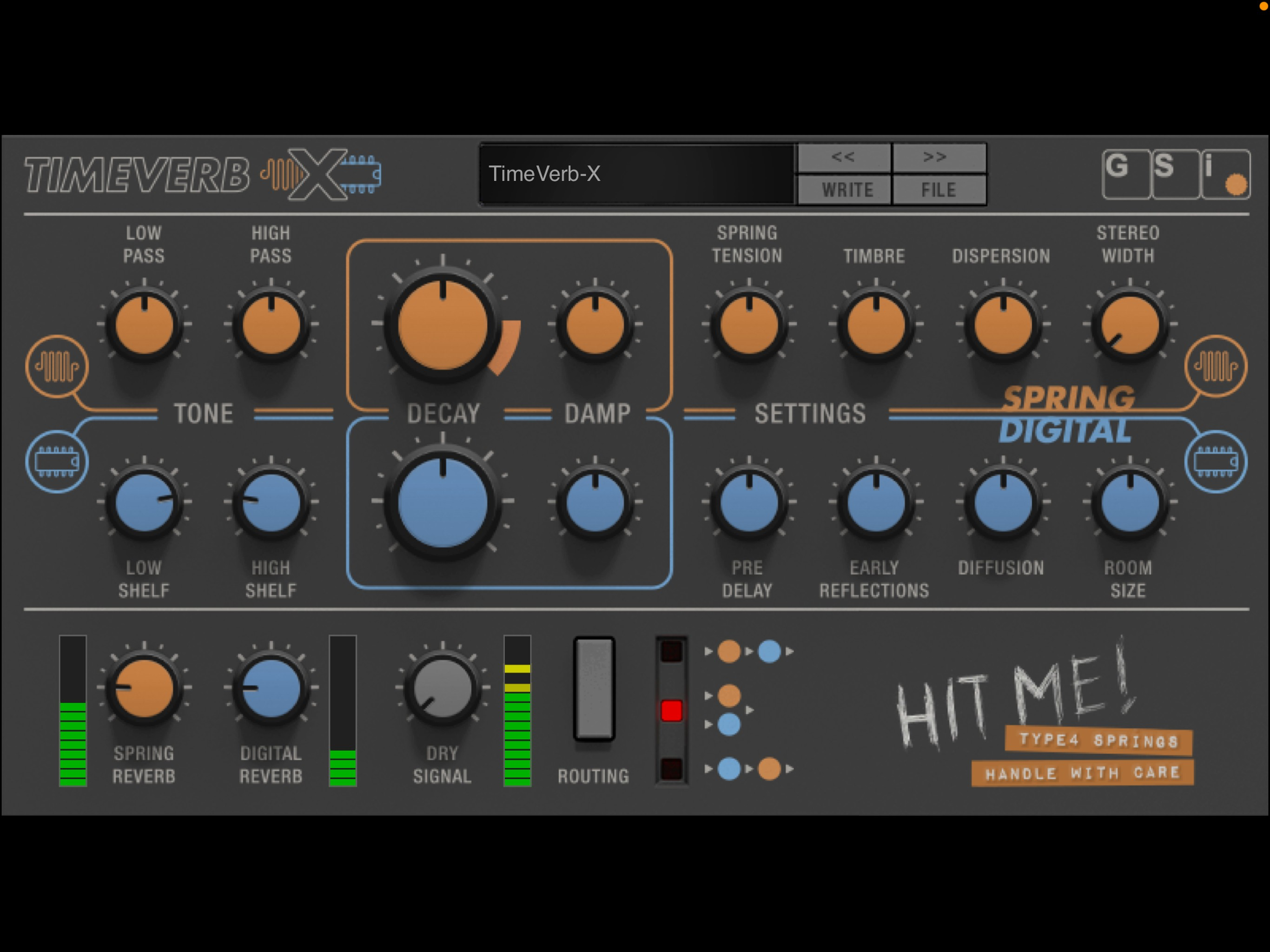The image size is (1270, 952).
Task: Click the Room Size knob
Action: click(1130, 503)
